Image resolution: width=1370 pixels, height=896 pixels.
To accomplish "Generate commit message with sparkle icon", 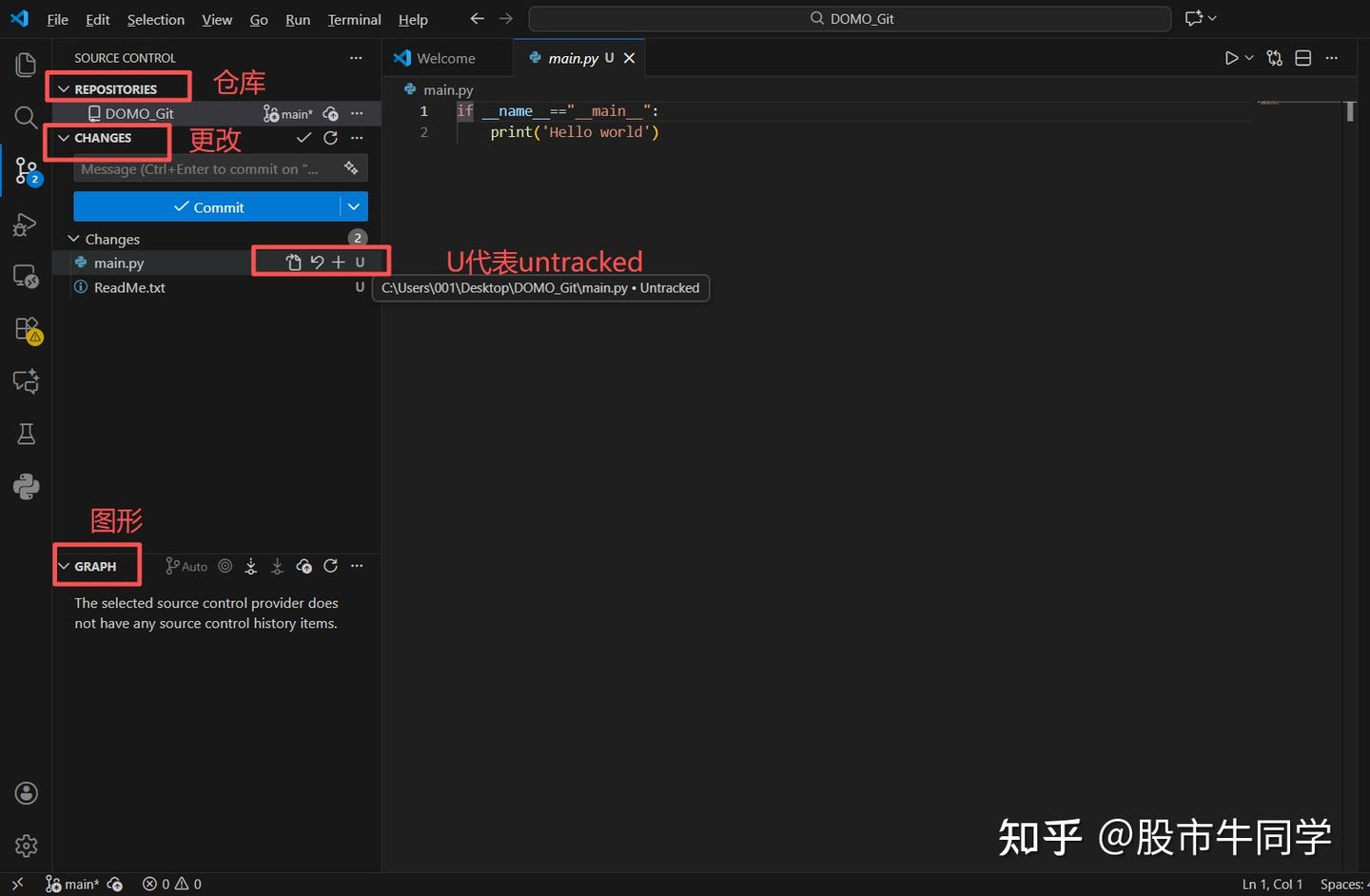I will point(350,168).
